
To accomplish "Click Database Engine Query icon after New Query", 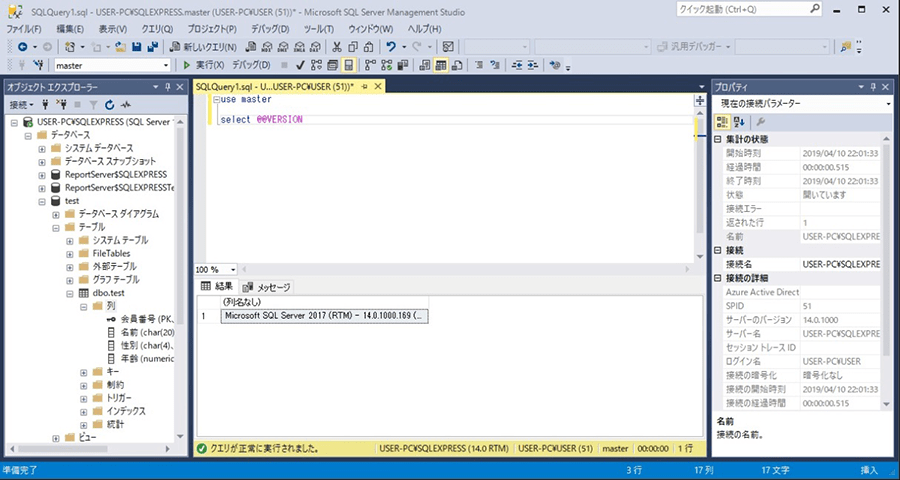I will tap(251, 47).
